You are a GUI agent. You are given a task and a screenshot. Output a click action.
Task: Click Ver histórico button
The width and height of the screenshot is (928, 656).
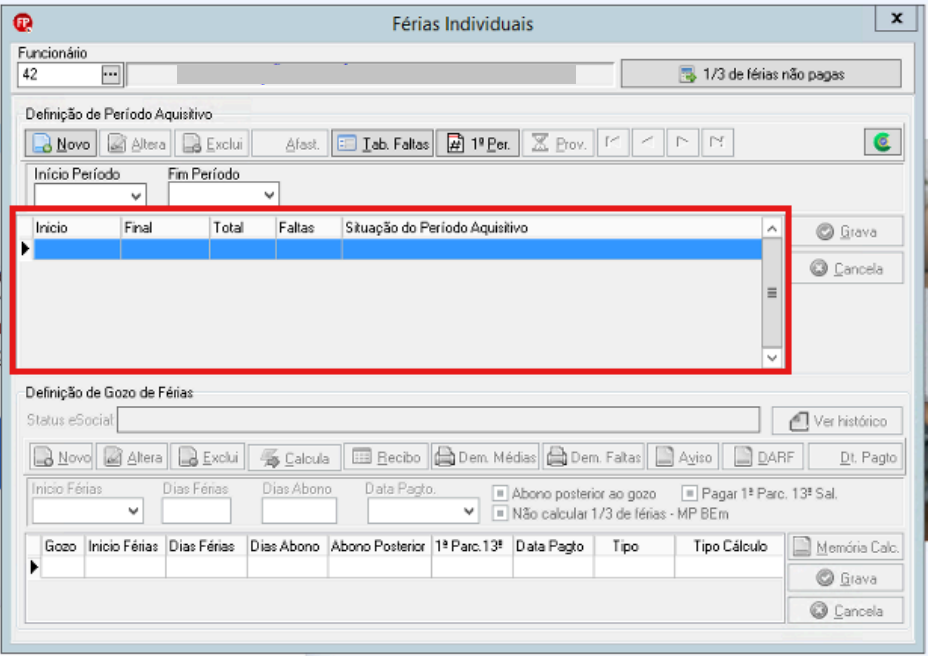pos(837,421)
